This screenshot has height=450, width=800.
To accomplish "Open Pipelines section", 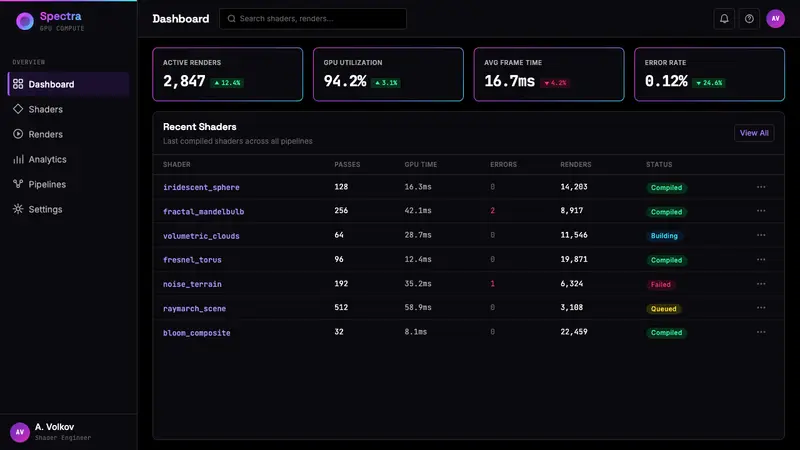I will [68, 184].
